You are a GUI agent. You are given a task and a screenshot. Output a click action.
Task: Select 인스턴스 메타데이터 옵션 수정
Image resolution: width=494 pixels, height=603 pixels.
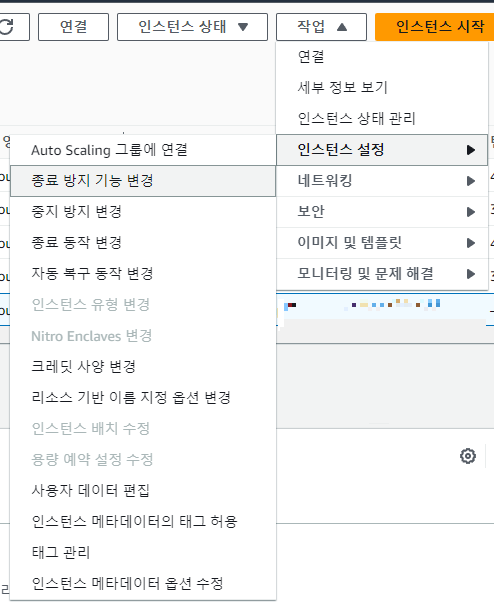point(143,583)
